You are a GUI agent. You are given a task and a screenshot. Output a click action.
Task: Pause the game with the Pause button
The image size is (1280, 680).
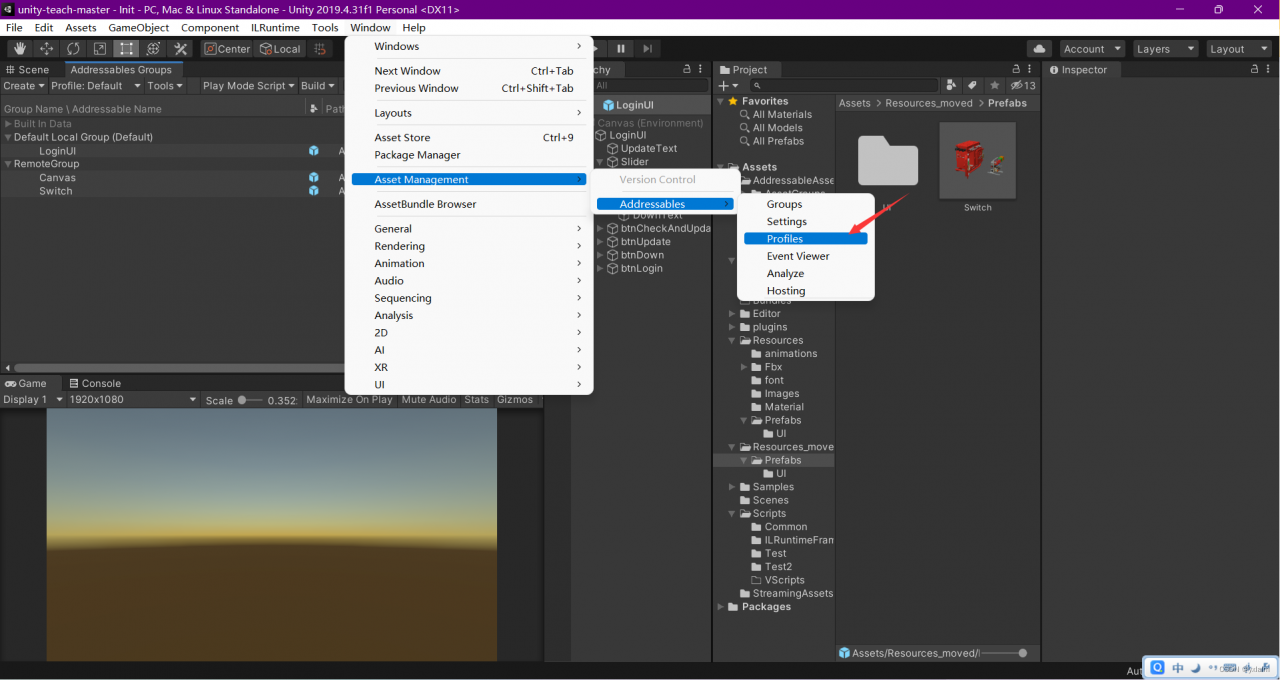pyautogui.click(x=621, y=49)
